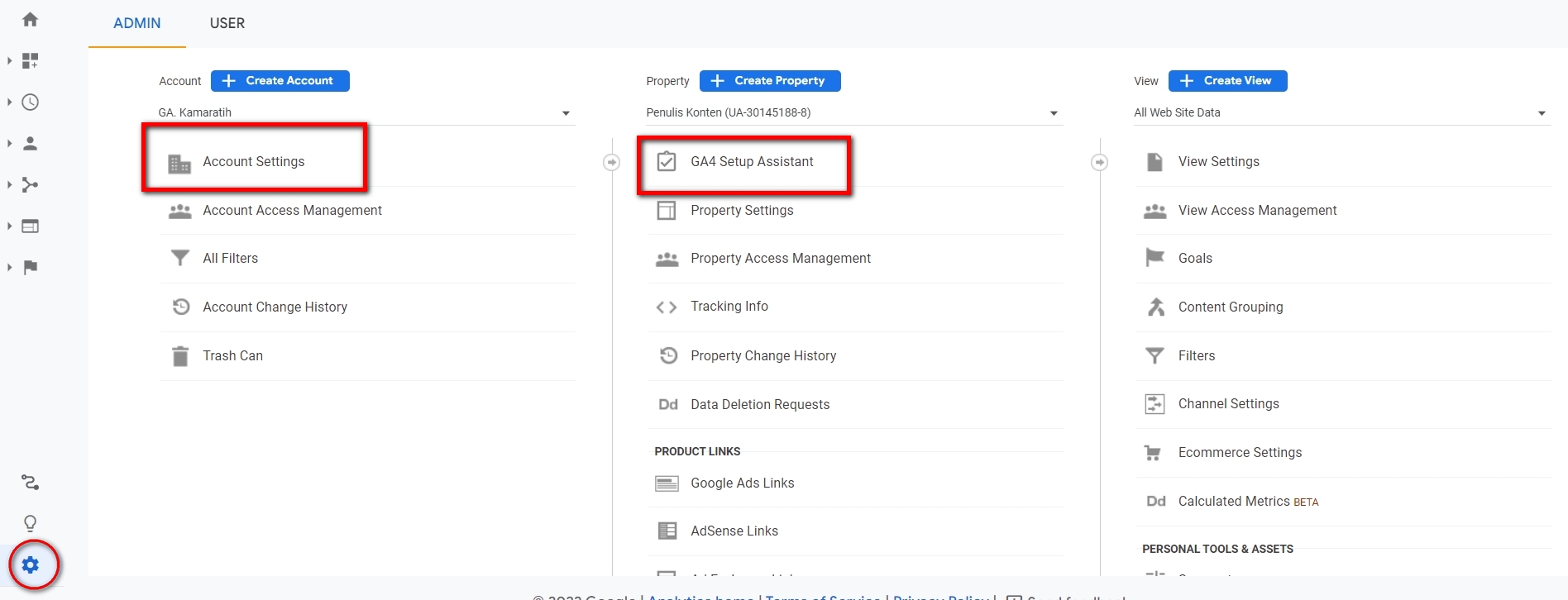Open the Acquisition branching icon
This screenshot has width=1568, height=600.
[x=31, y=184]
